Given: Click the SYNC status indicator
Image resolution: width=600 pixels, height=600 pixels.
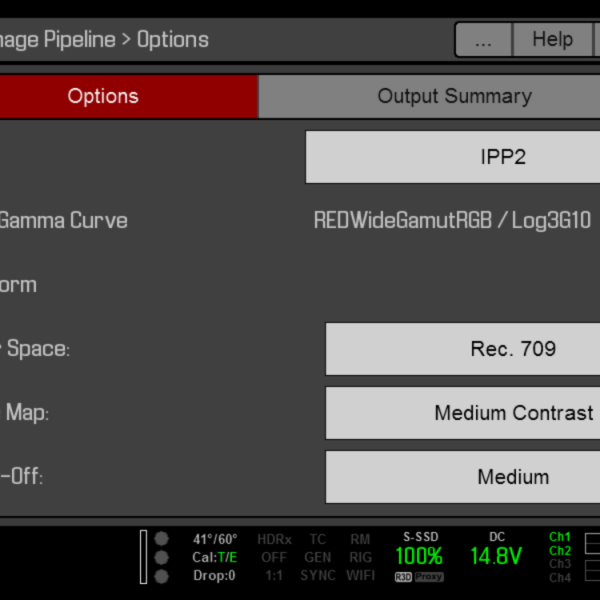Looking at the screenshot, I should click(x=318, y=575).
